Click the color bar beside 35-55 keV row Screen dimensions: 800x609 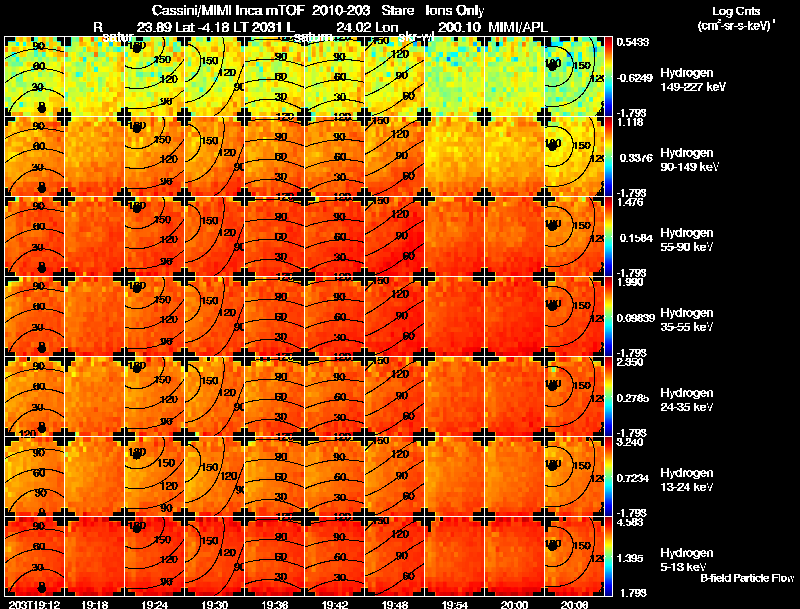click(x=608, y=317)
